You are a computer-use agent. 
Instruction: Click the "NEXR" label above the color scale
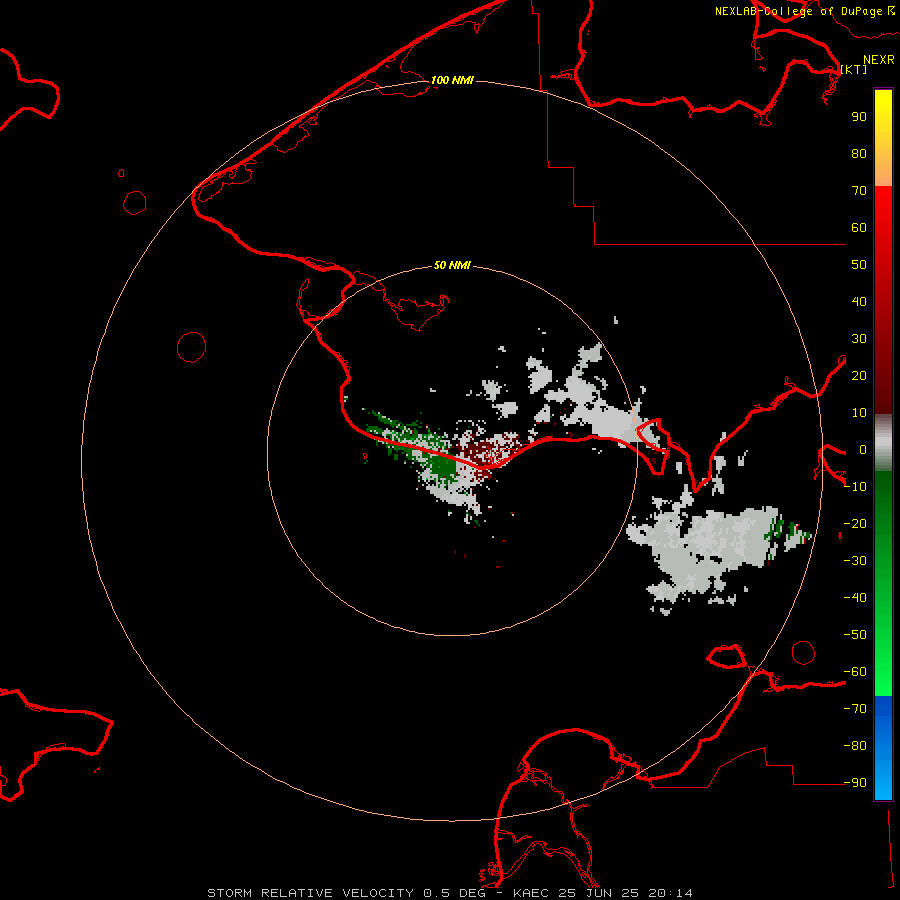(x=879, y=59)
